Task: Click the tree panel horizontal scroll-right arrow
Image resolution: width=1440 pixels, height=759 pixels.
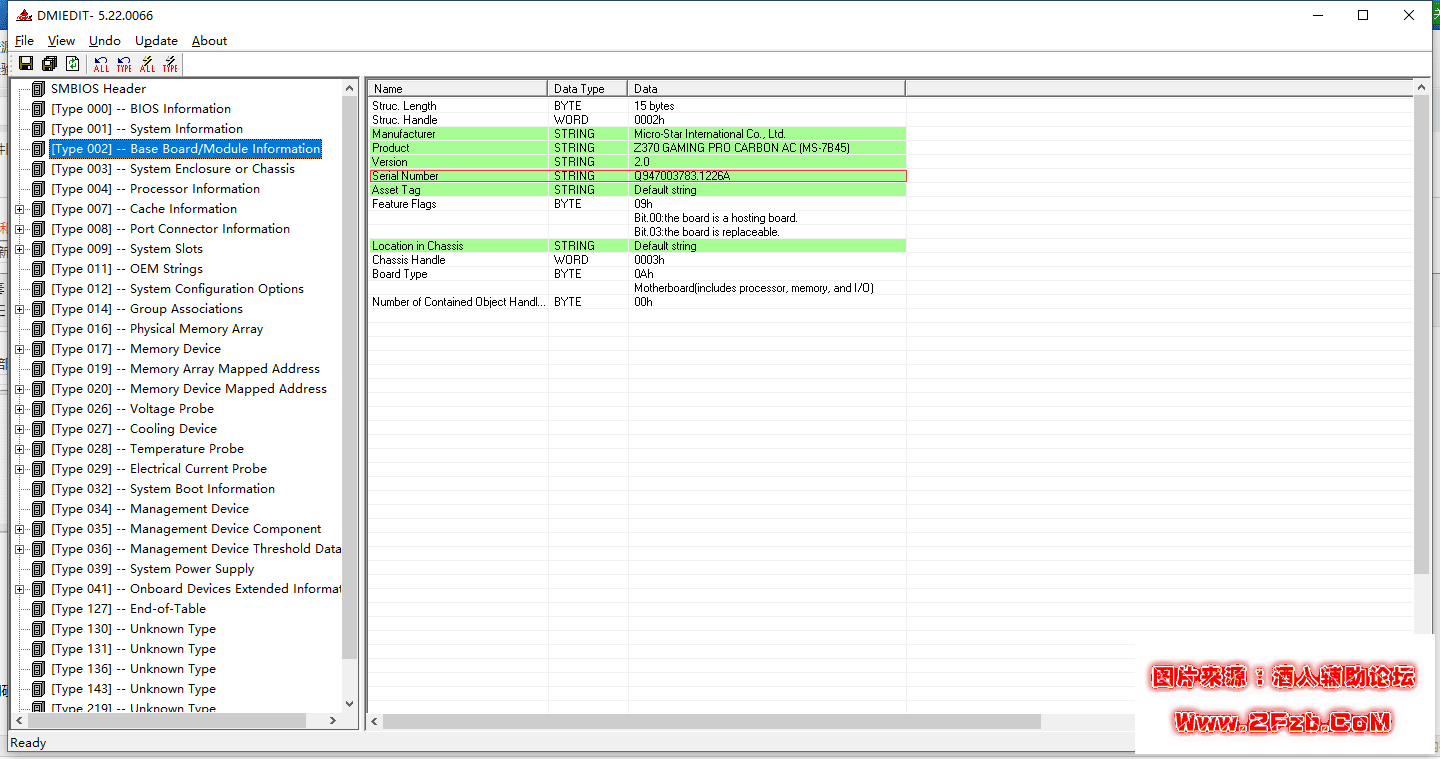Action: pos(335,721)
